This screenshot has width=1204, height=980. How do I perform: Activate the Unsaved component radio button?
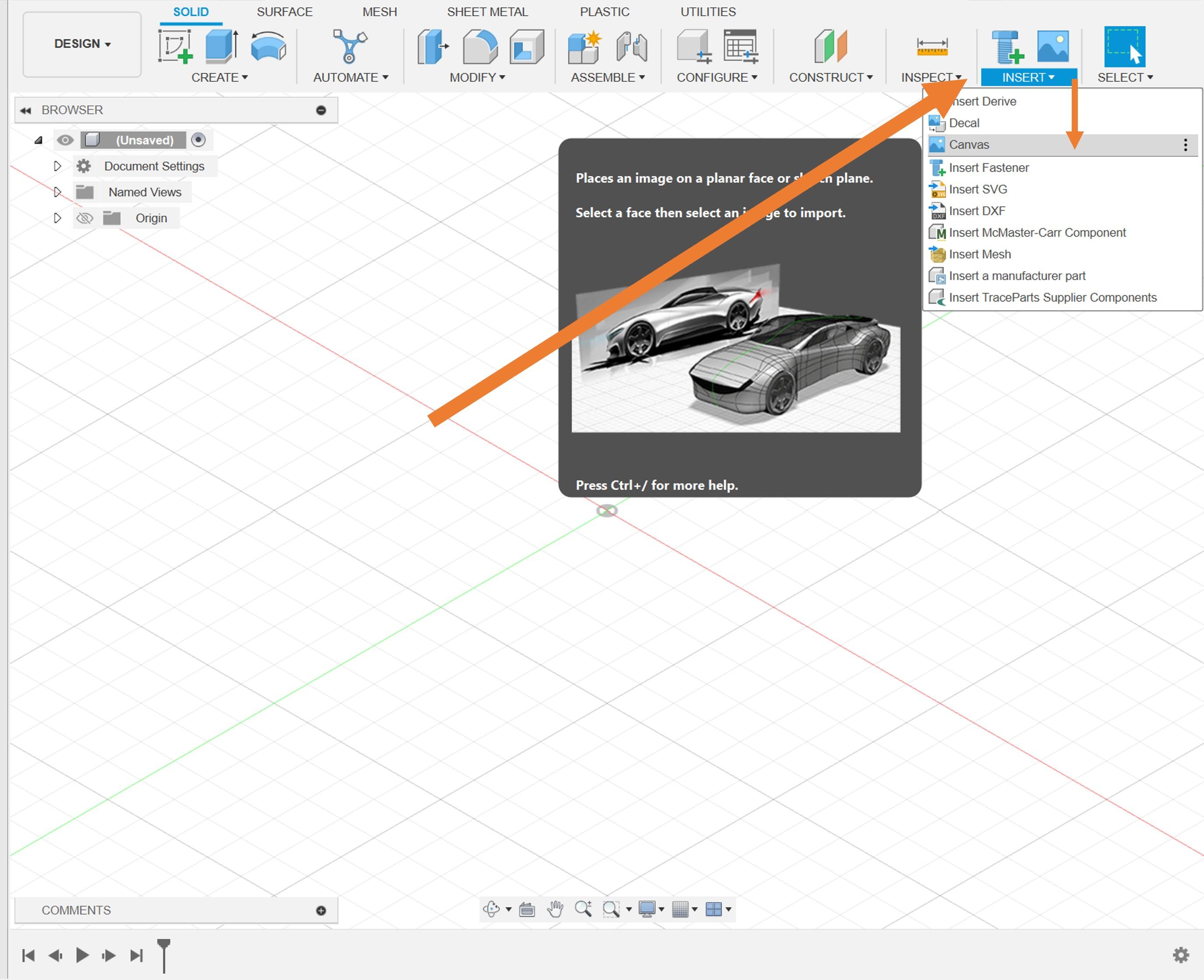click(198, 140)
